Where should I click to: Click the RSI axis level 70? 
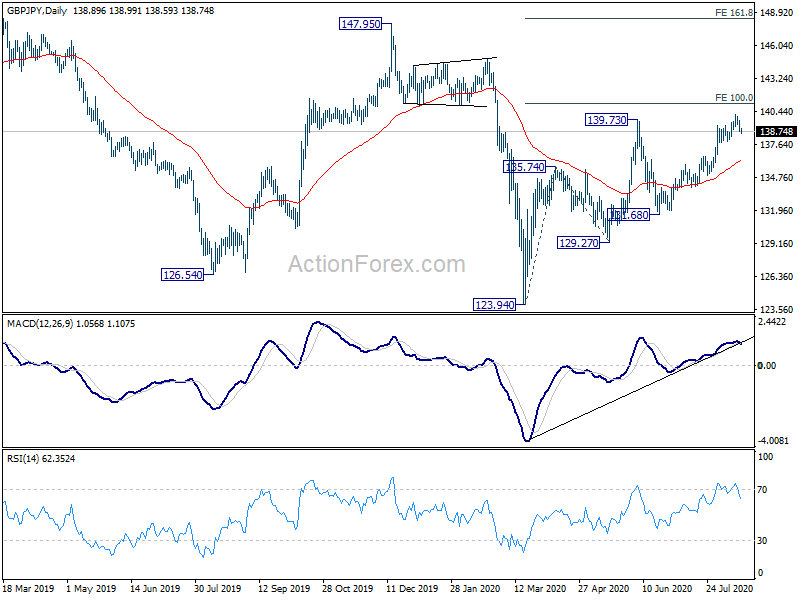point(762,490)
